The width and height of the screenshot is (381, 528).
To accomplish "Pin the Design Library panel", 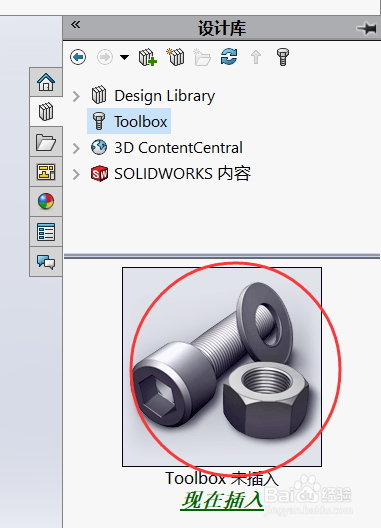I will (x=367, y=28).
